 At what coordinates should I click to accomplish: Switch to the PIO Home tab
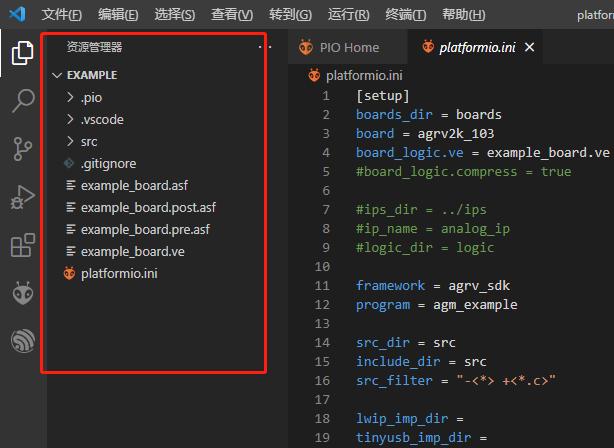click(339, 47)
